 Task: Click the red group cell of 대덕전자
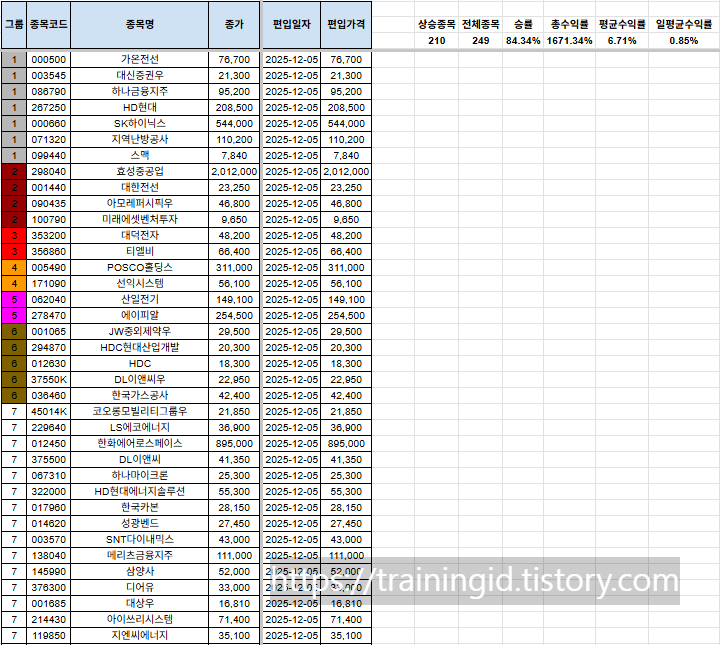pyautogui.click(x=14, y=236)
